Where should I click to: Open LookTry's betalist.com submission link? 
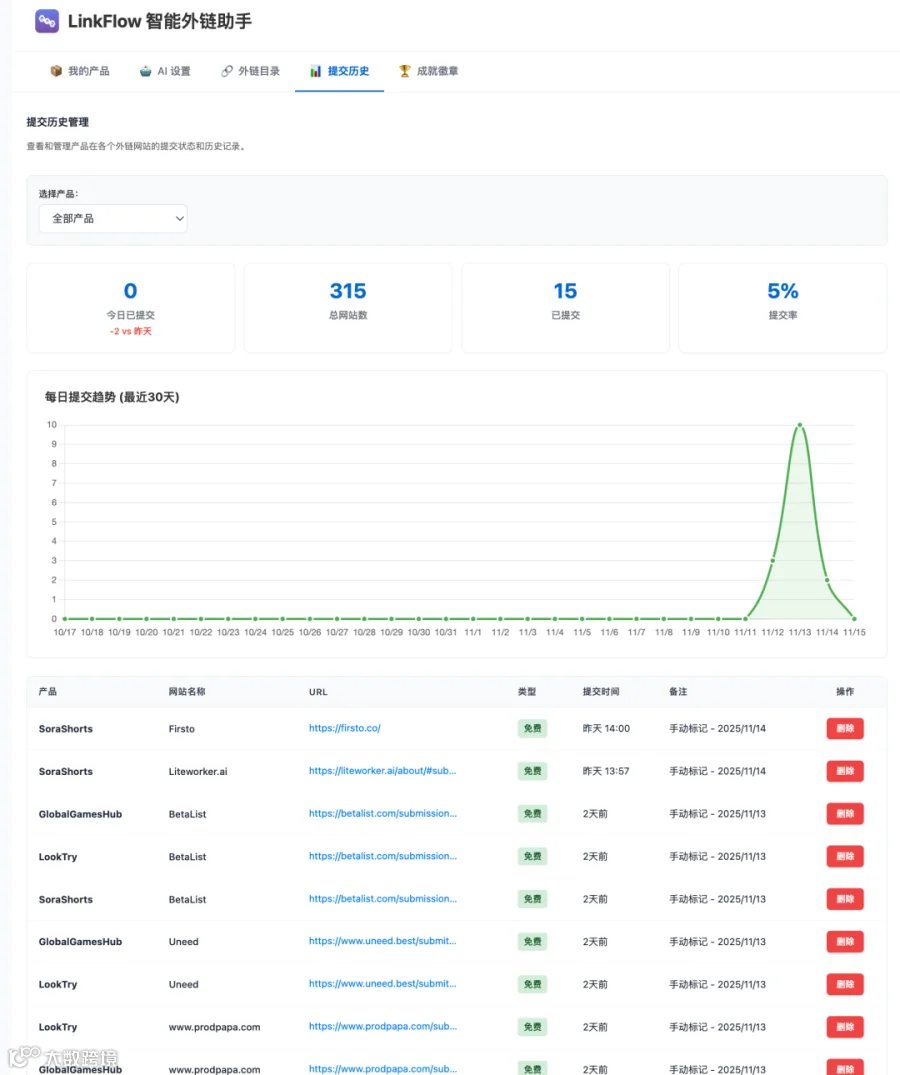pos(382,856)
